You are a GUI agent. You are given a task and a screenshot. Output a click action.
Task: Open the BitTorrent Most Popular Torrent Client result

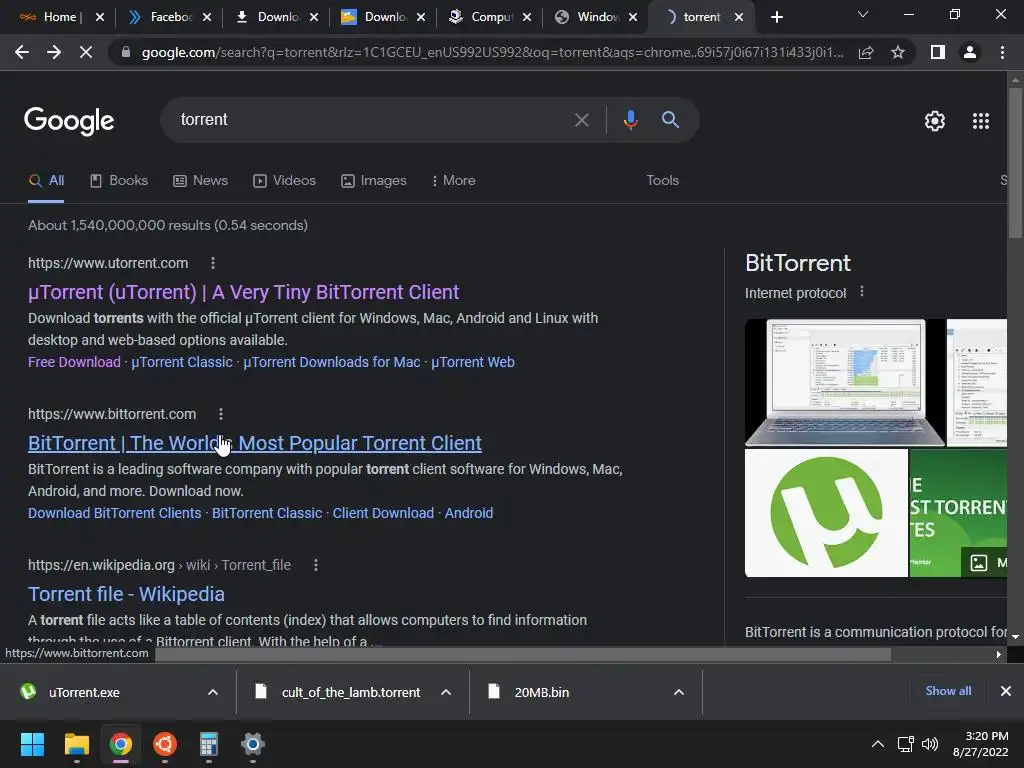click(x=255, y=443)
